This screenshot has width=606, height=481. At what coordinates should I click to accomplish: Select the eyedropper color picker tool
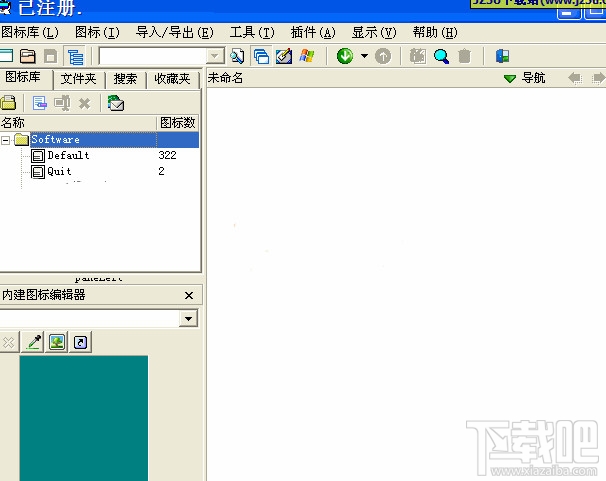(x=34, y=342)
